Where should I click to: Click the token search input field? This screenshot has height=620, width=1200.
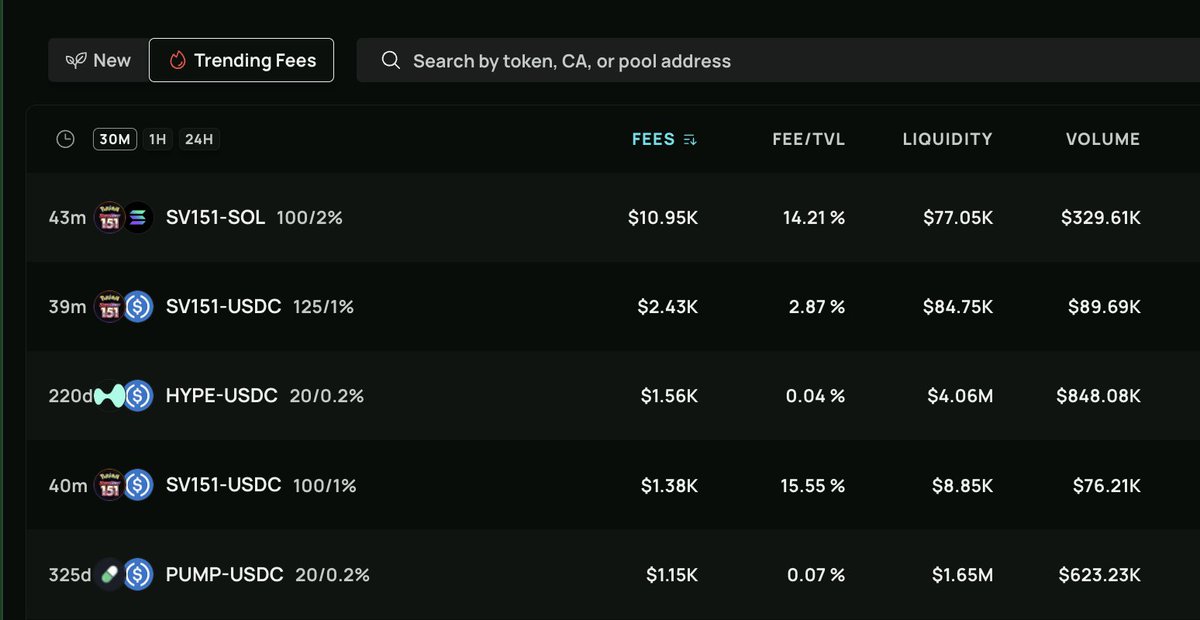(778, 61)
